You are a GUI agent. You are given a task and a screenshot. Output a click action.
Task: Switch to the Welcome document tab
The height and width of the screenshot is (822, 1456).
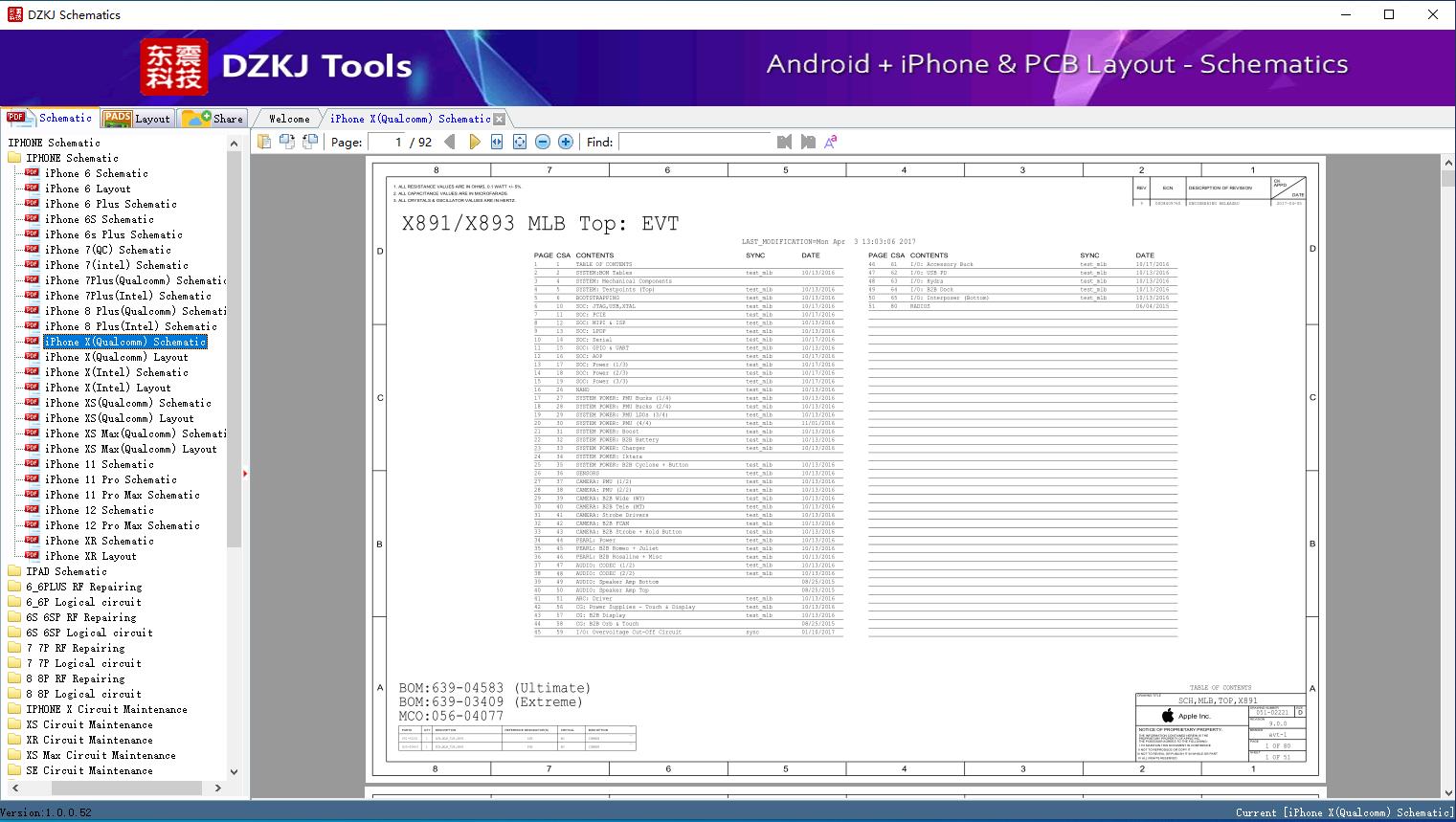289,119
